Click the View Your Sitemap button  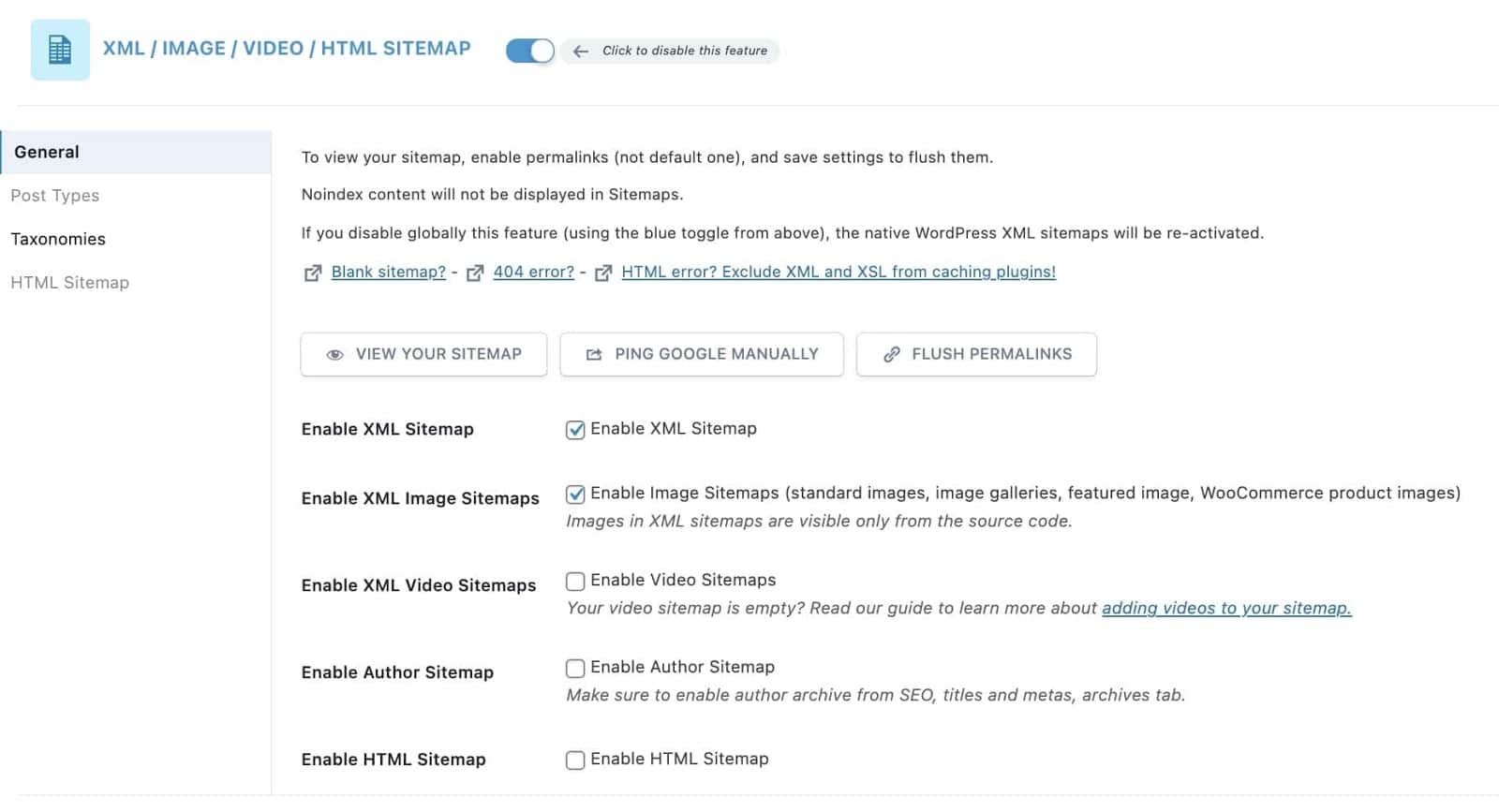point(423,354)
